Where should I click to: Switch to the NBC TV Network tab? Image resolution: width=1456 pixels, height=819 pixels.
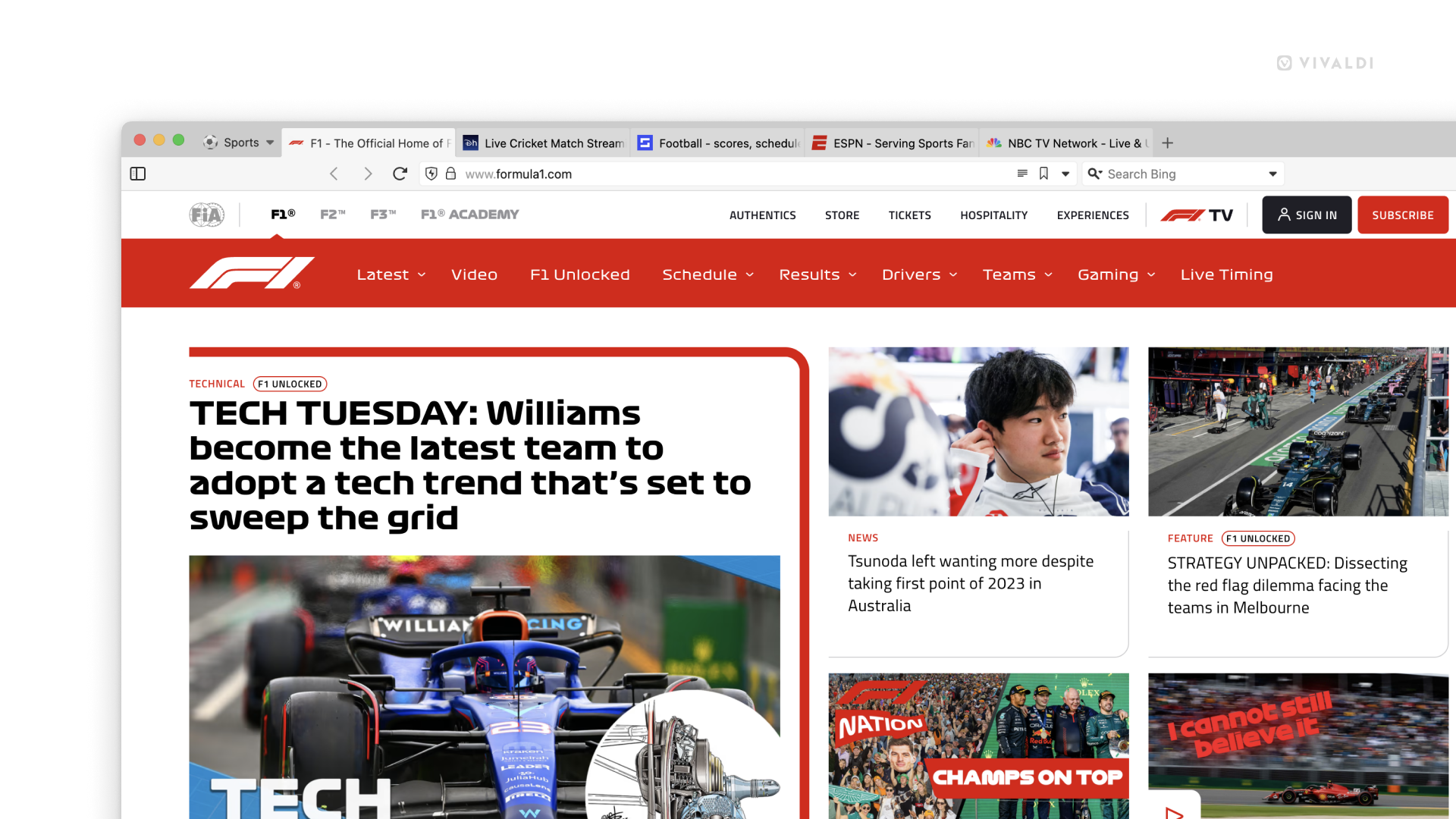(1066, 143)
